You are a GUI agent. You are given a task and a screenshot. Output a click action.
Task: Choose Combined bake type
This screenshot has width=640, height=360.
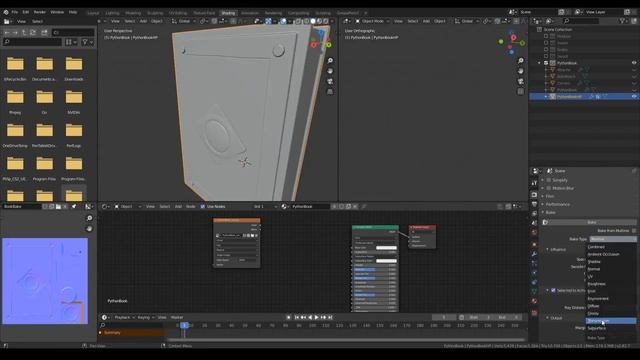pos(611,247)
